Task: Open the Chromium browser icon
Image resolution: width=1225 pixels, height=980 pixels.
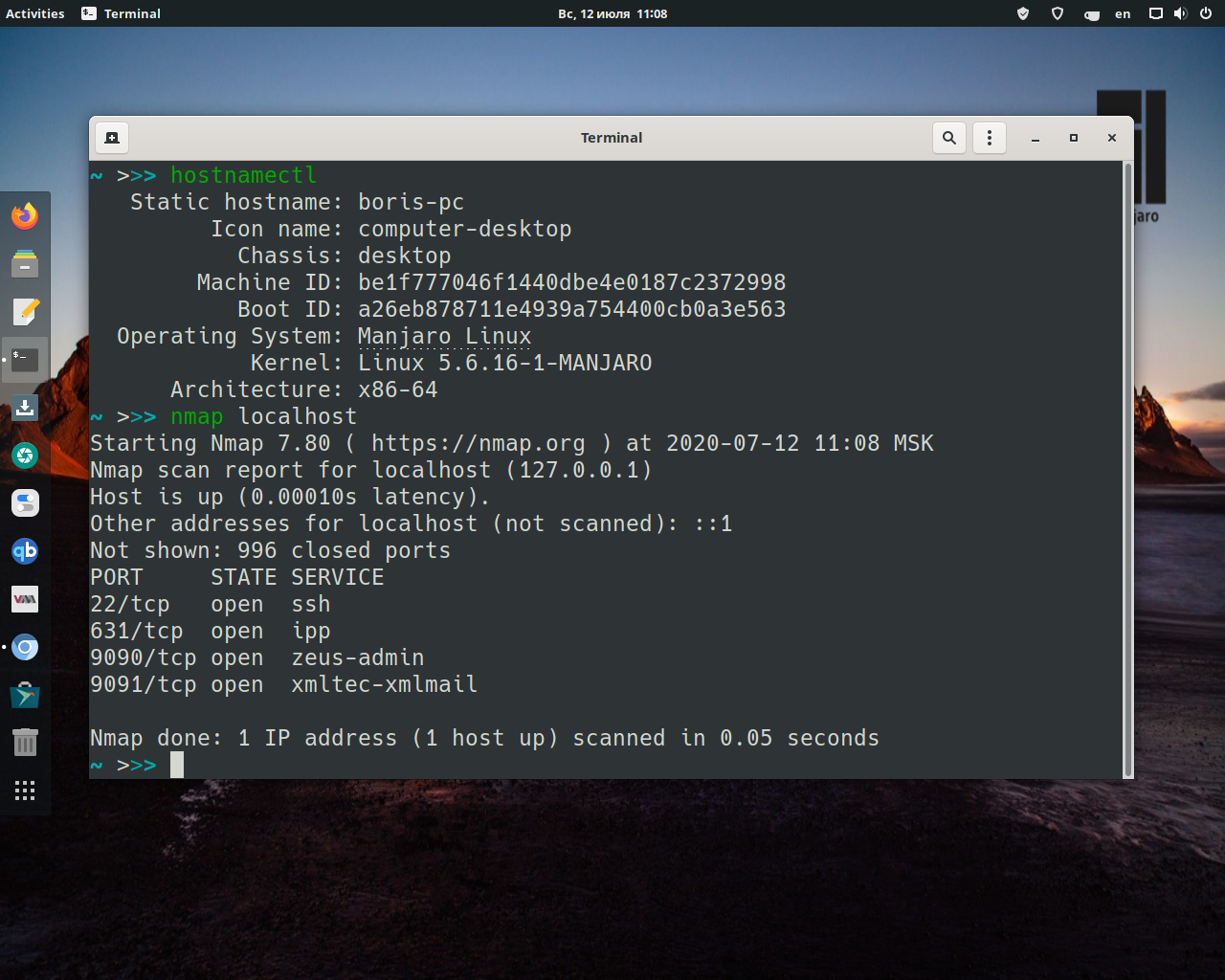Action: 25,647
